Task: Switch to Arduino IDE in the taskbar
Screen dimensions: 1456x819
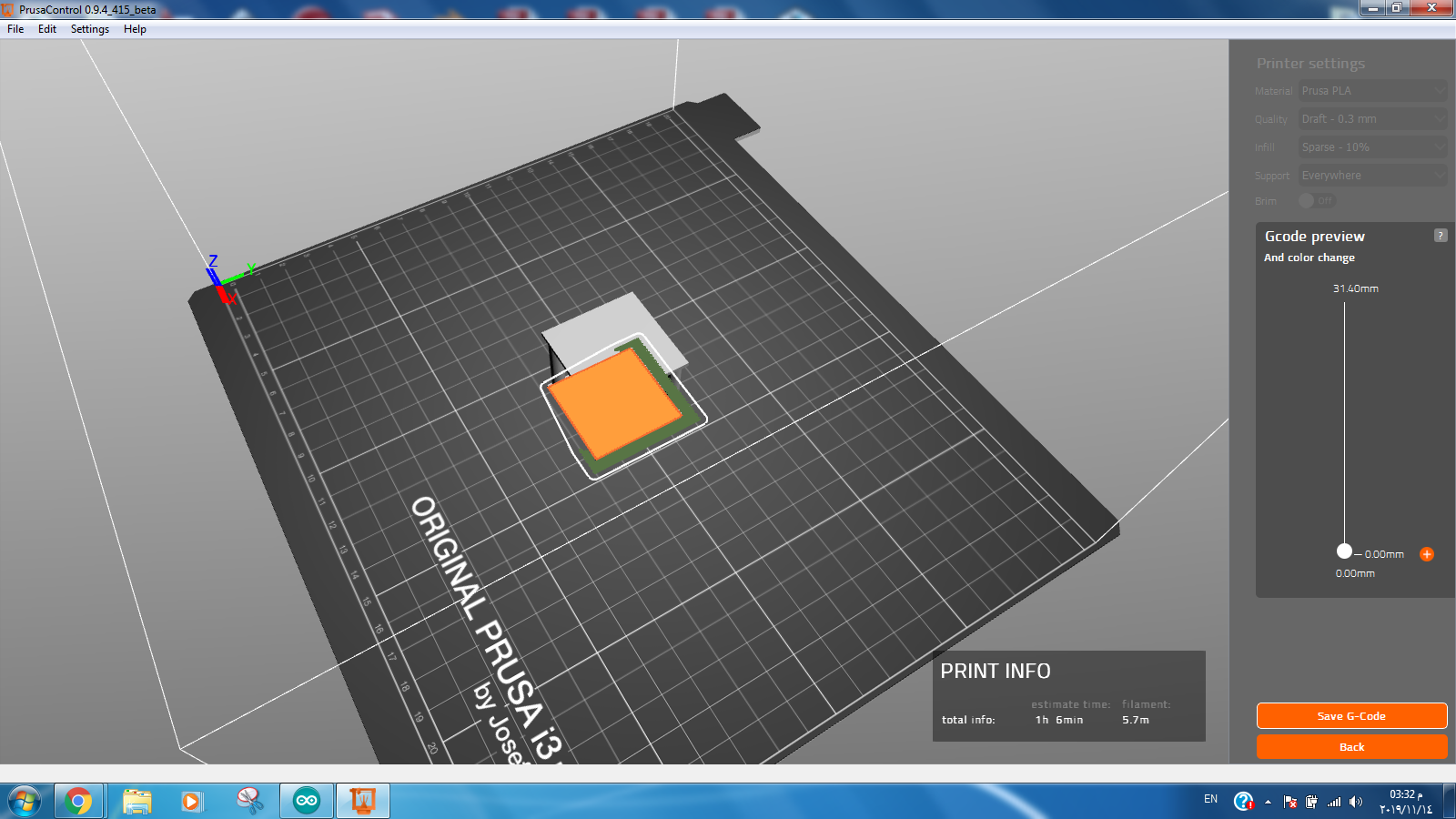Action: point(307,802)
